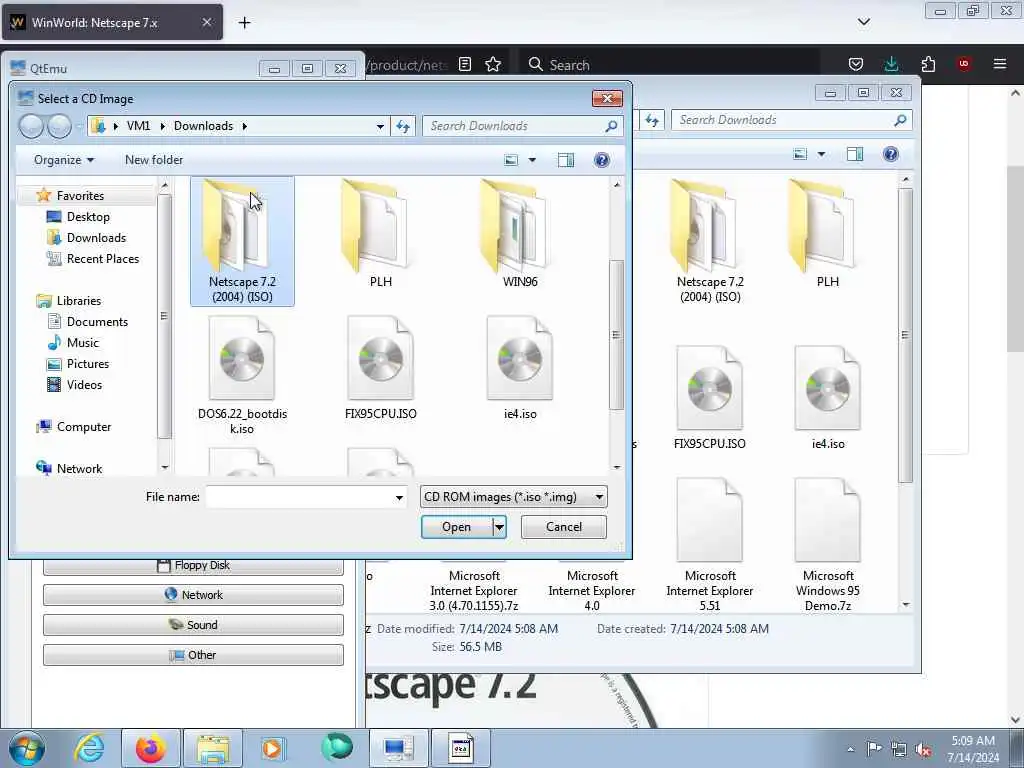Open Windows Explorer from taskbar
This screenshot has width=1024, height=768.
(x=213, y=748)
